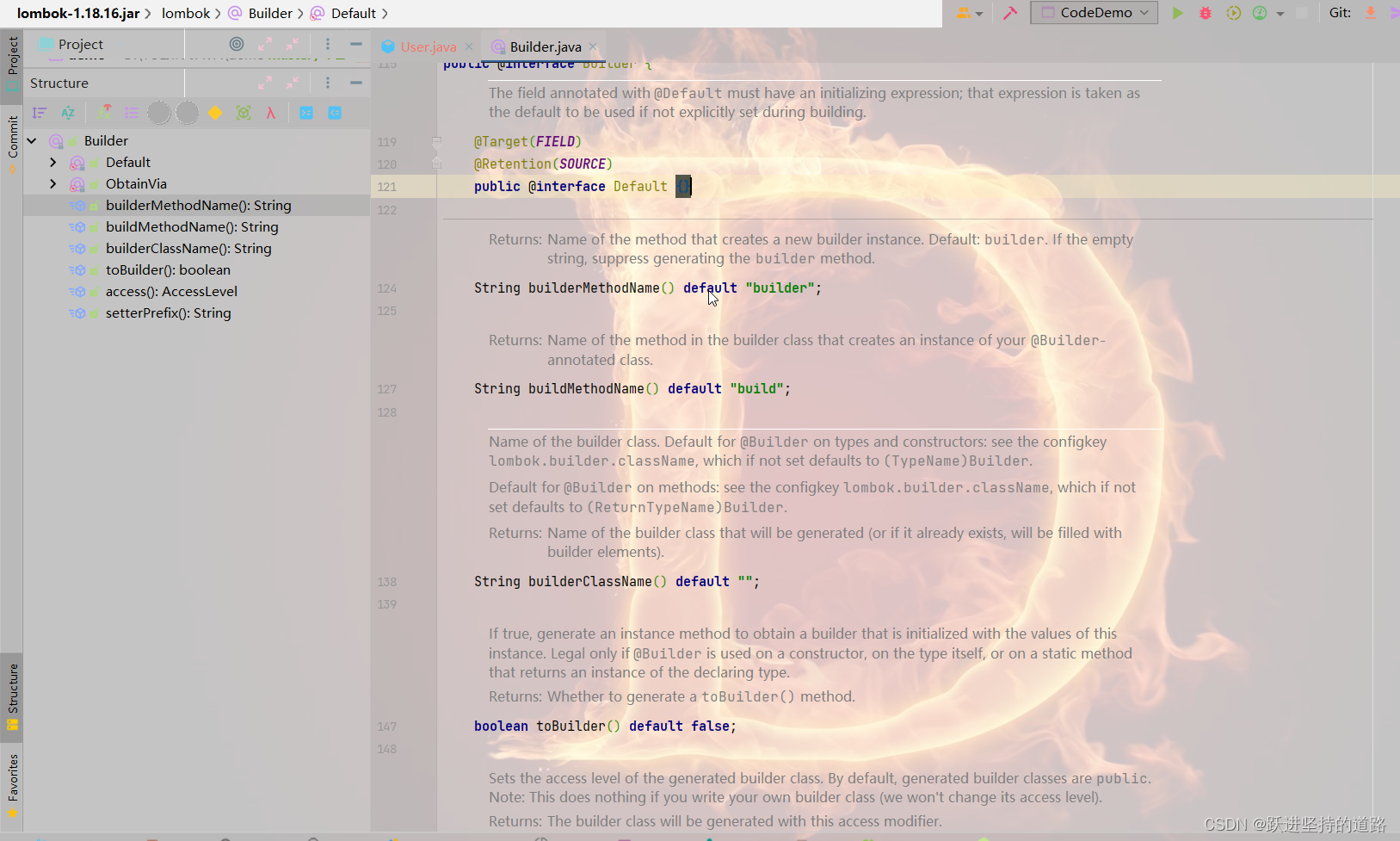This screenshot has width=1400, height=841.
Task: Select opened file target icon in Project
Action: (237, 44)
